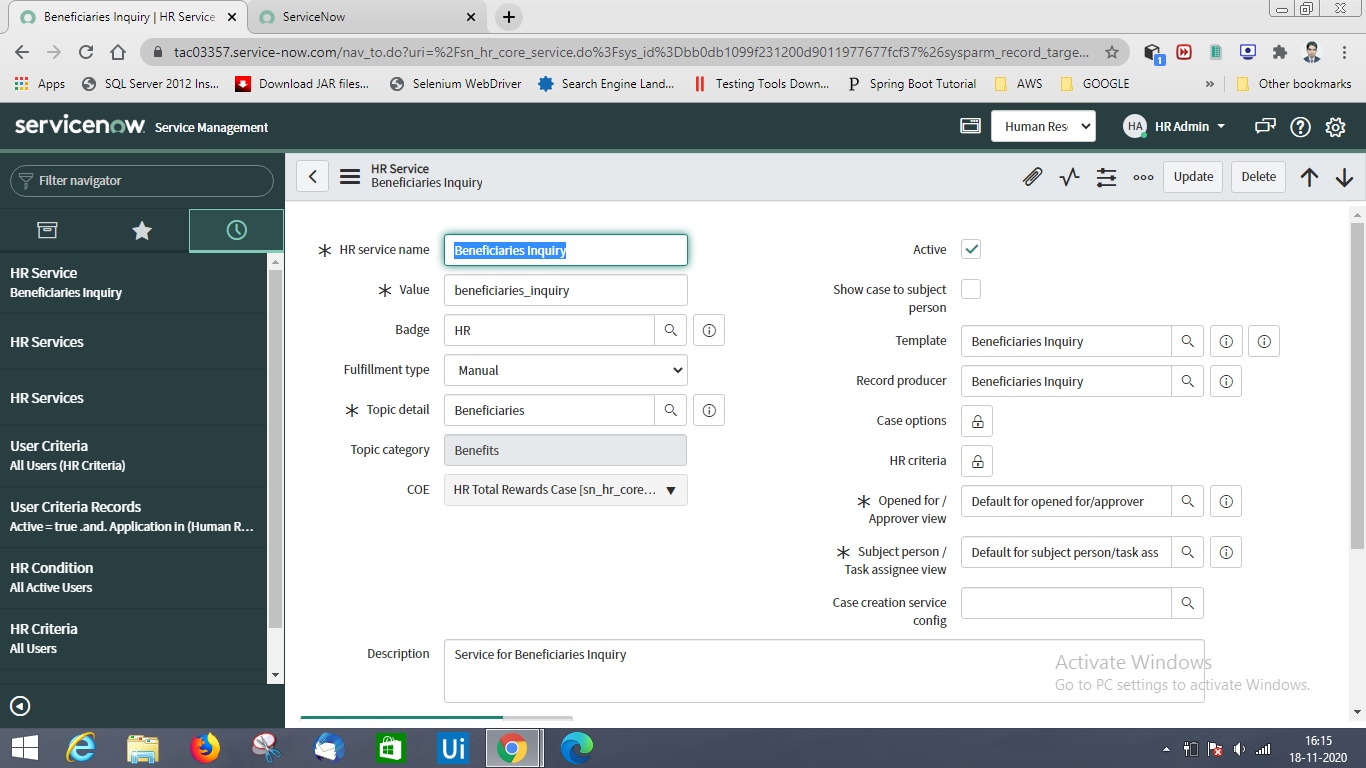Open the form context hamburger menu
This screenshot has width=1366, height=768.
pos(350,177)
